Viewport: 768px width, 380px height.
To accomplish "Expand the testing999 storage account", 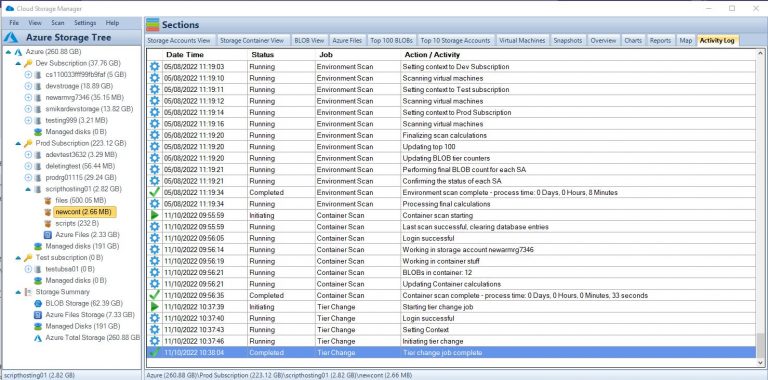I will point(28,120).
